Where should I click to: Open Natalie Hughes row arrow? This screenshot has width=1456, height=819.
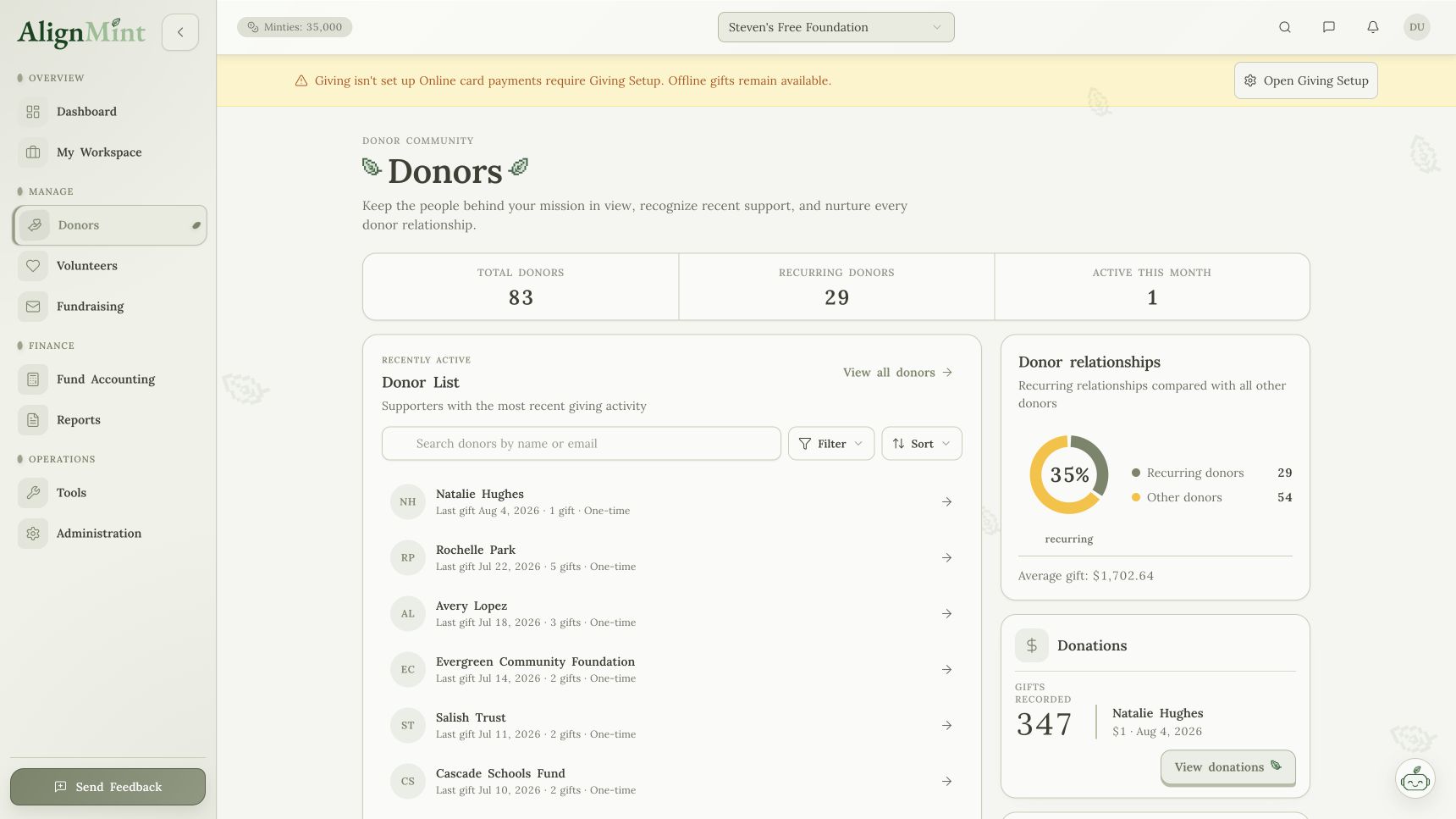tap(946, 502)
